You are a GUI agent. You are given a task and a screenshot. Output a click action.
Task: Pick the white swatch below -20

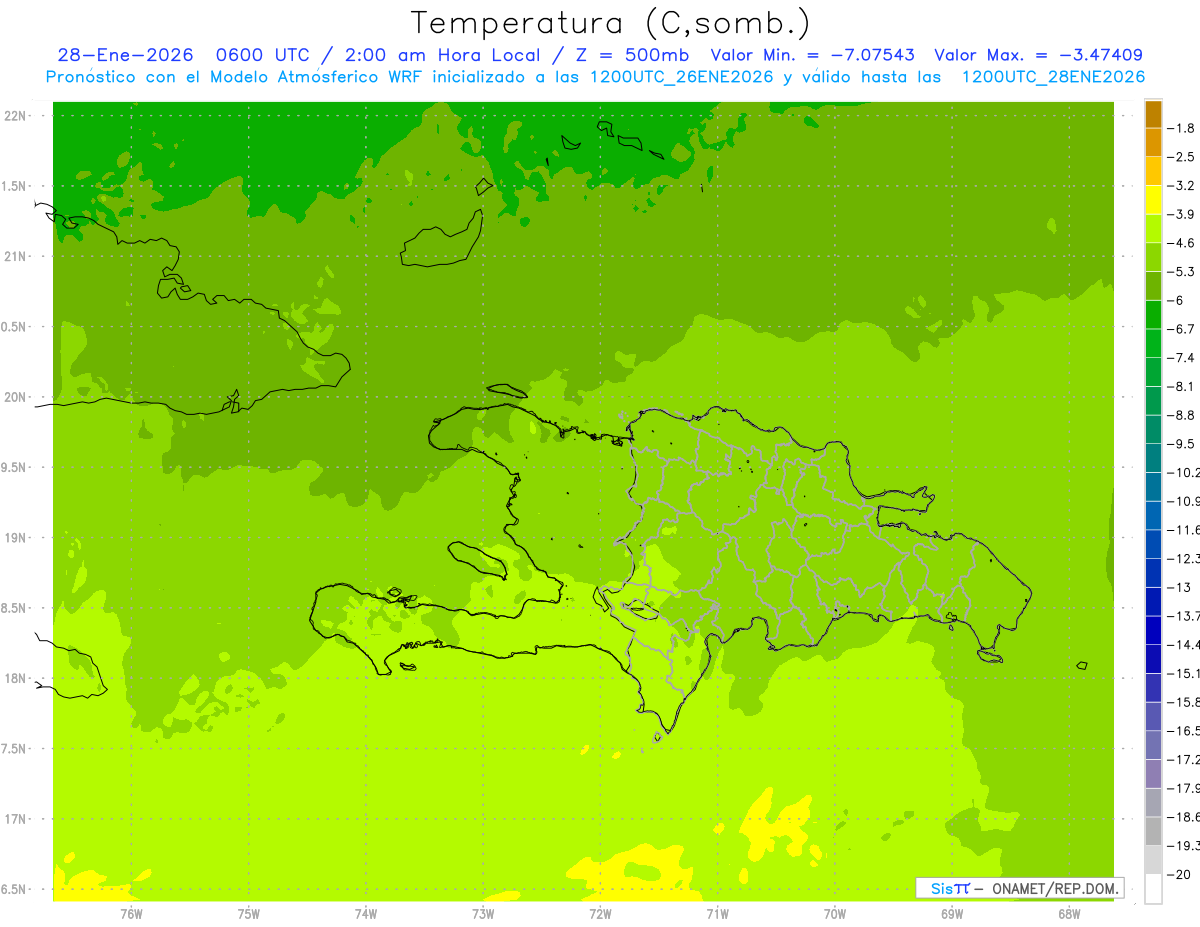1153,889
